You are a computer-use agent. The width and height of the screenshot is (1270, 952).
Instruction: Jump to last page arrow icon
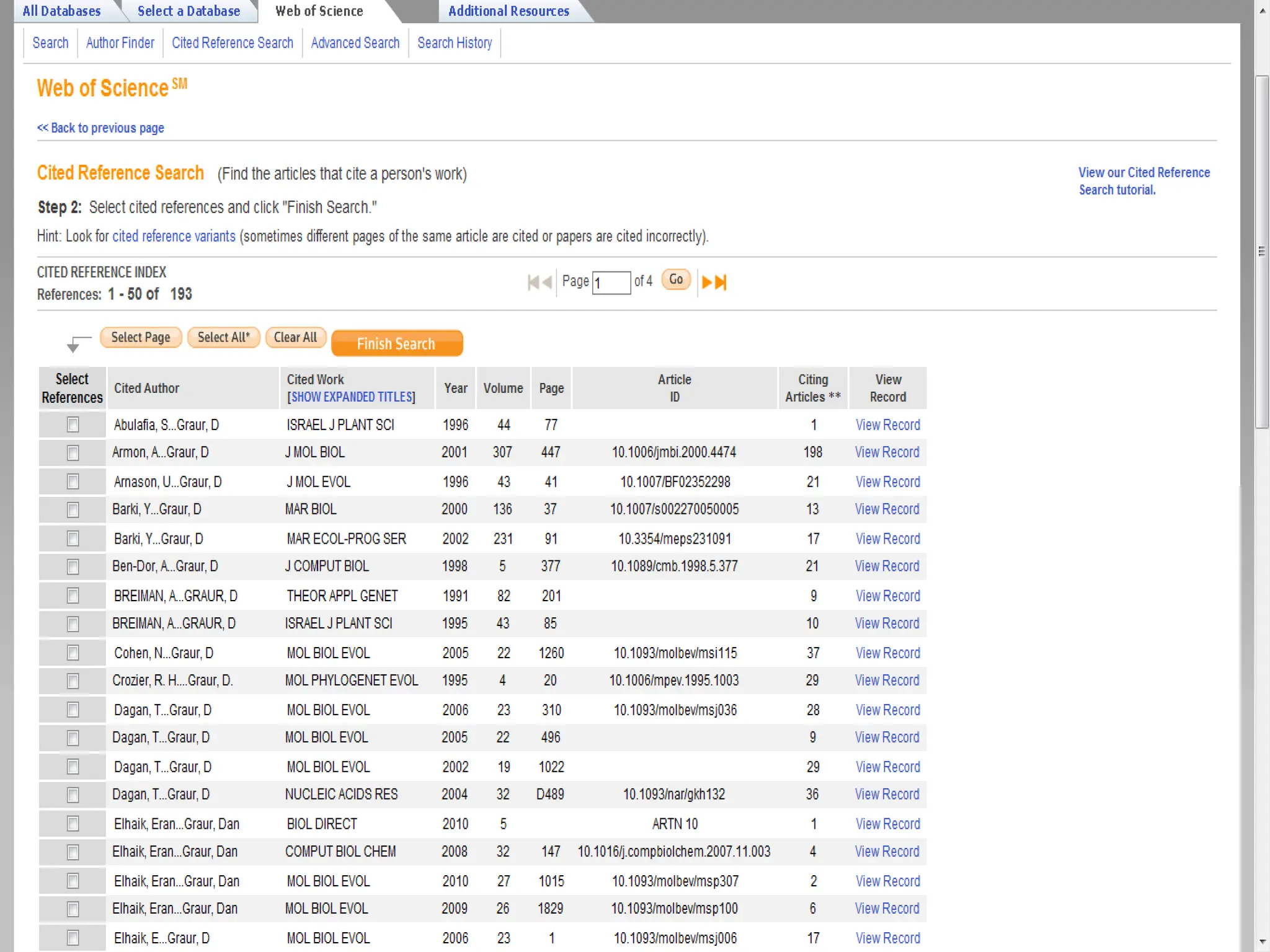(x=721, y=283)
